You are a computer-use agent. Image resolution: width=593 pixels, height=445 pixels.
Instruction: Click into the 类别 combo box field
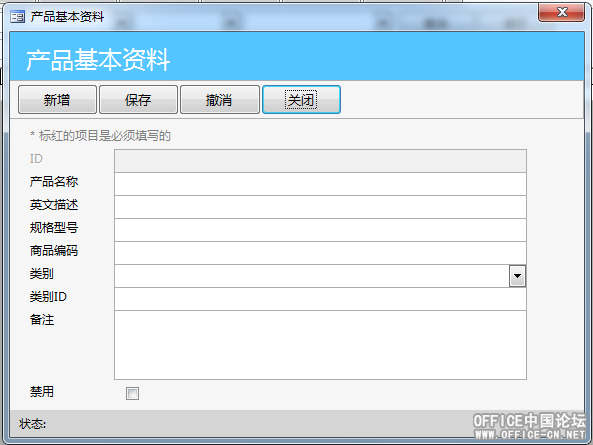(312, 276)
